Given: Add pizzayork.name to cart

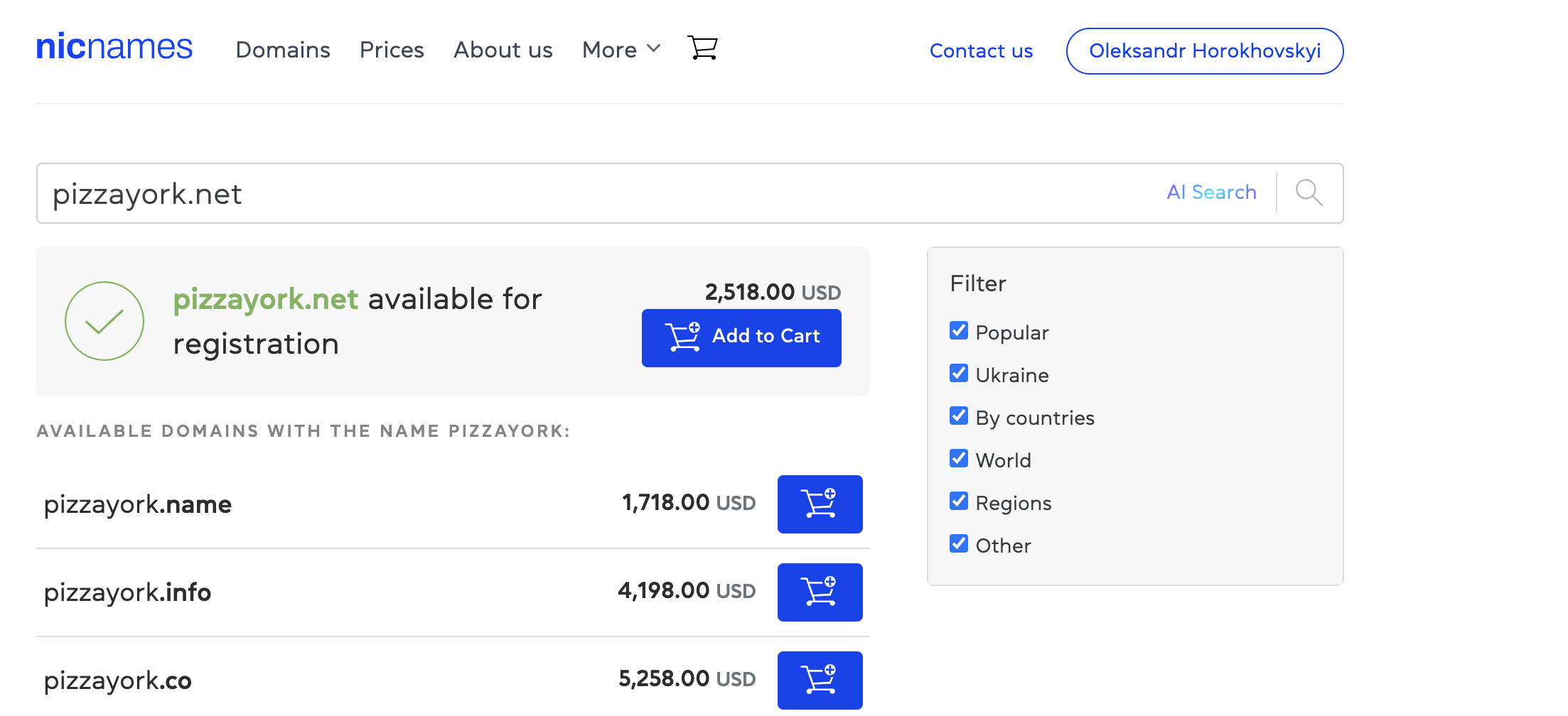Looking at the screenshot, I should pos(820,504).
